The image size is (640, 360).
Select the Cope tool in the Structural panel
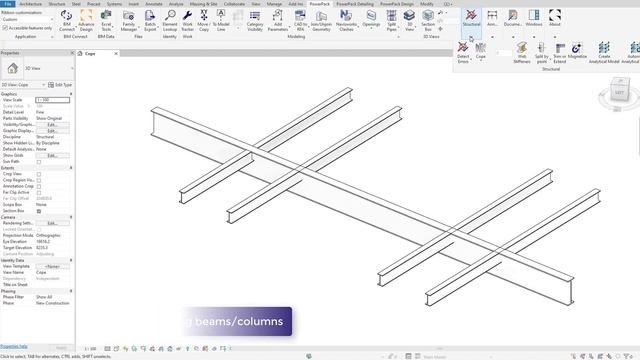[481, 51]
